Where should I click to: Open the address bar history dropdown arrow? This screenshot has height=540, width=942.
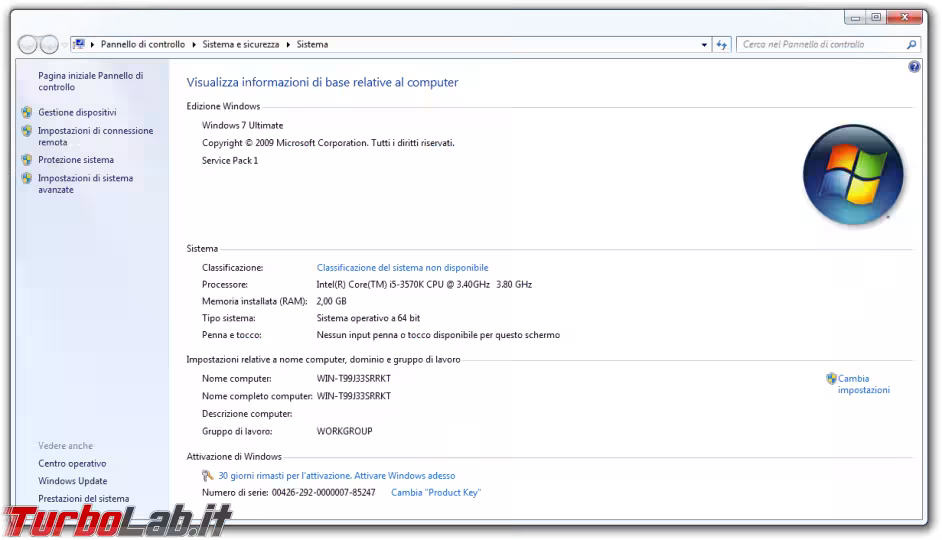[704, 45]
